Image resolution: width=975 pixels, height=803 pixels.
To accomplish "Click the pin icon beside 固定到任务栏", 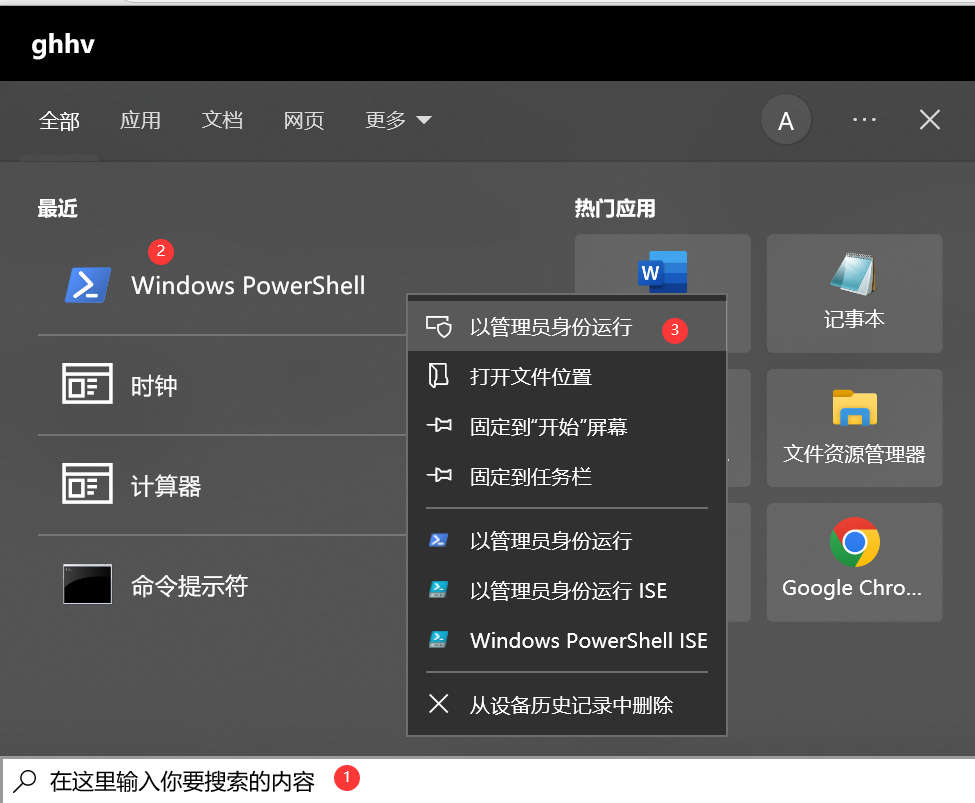I will (439, 475).
